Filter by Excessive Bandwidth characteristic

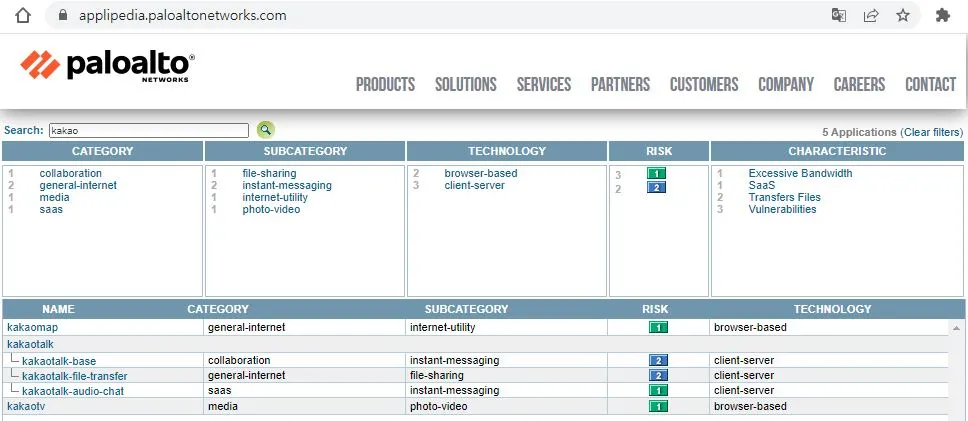click(x=800, y=173)
